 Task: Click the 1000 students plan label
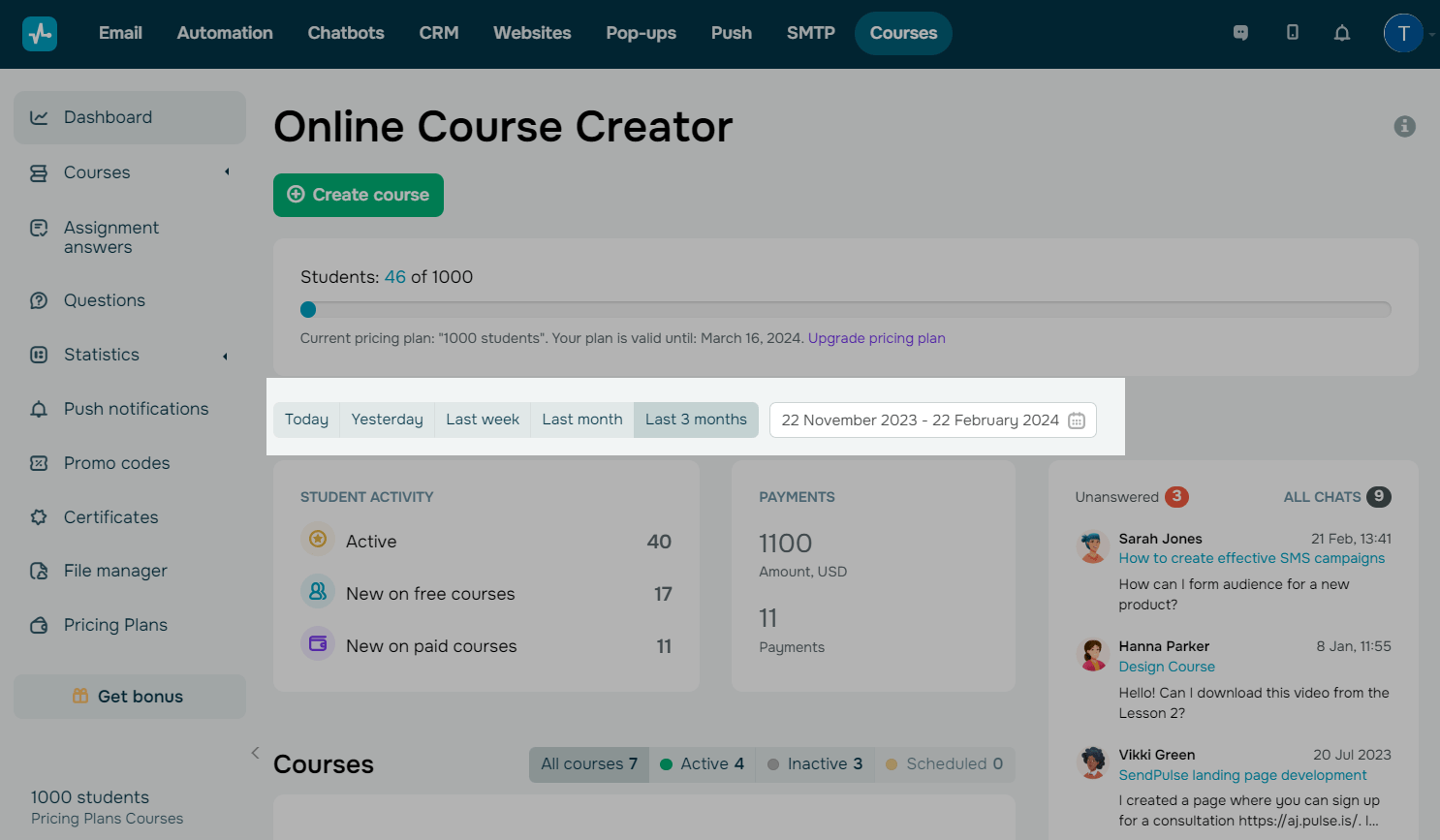click(90, 797)
